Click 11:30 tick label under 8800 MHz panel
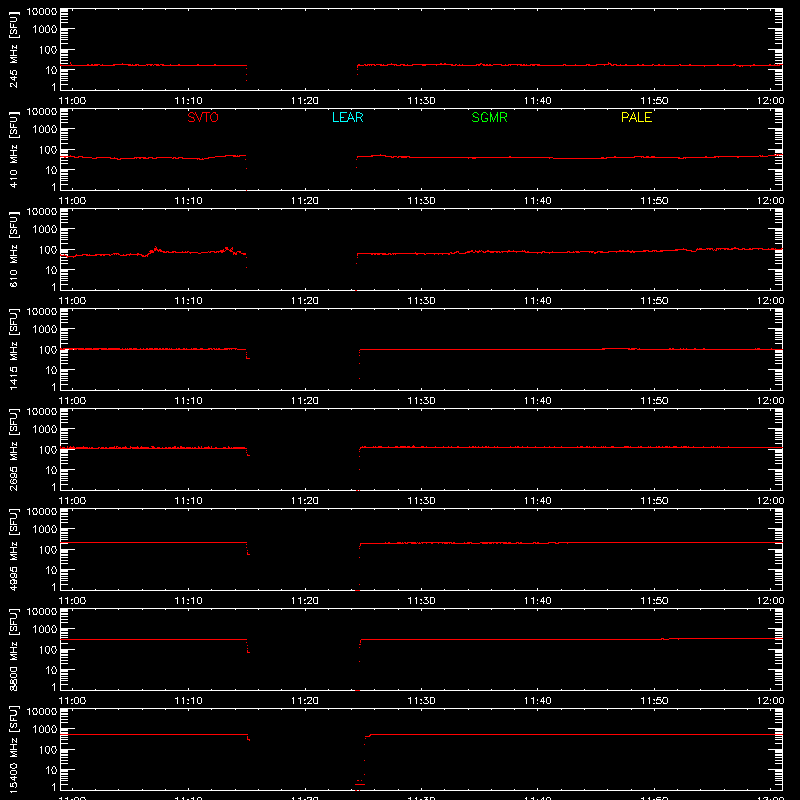The image size is (800, 800). pos(421,701)
